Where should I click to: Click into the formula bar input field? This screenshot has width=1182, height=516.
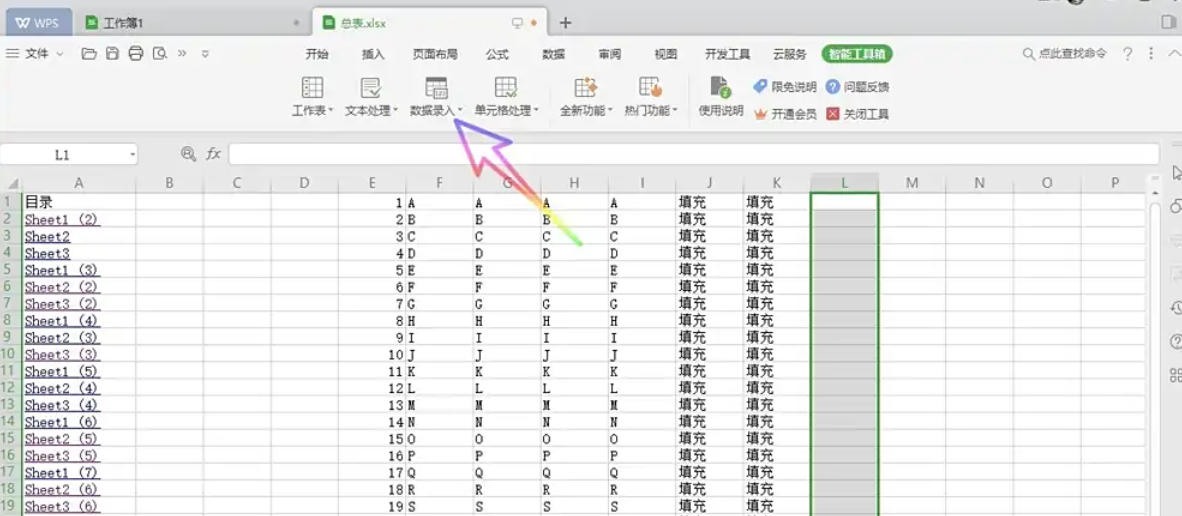click(690, 154)
